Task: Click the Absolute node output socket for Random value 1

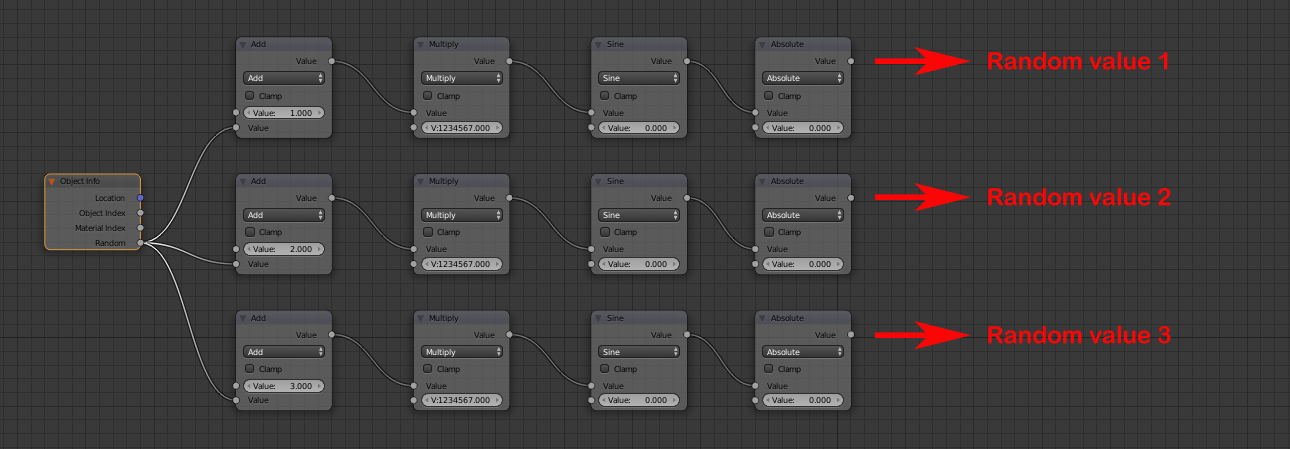Action: (x=850, y=61)
